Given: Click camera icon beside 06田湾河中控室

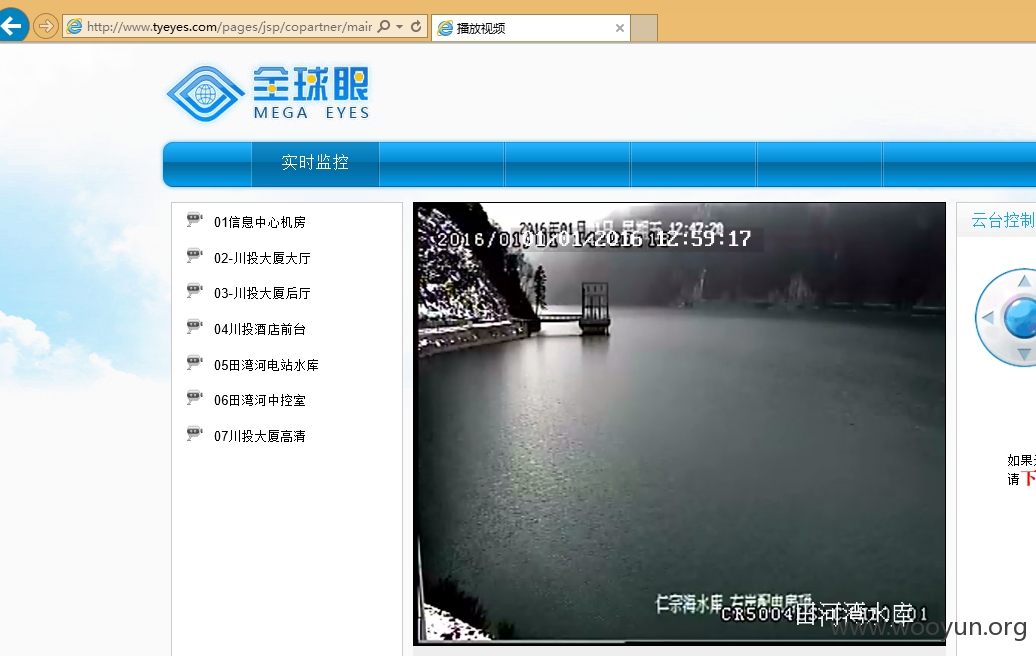Looking at the screenshot, I should pyautogui.click(x=194, y=398).
